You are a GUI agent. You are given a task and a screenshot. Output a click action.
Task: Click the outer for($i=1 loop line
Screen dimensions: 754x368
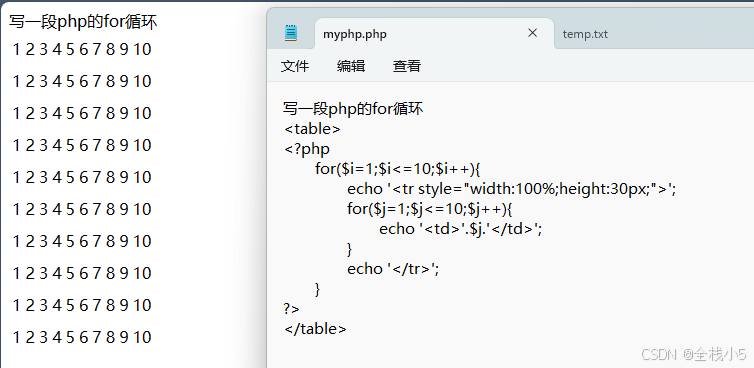point(398,169)
